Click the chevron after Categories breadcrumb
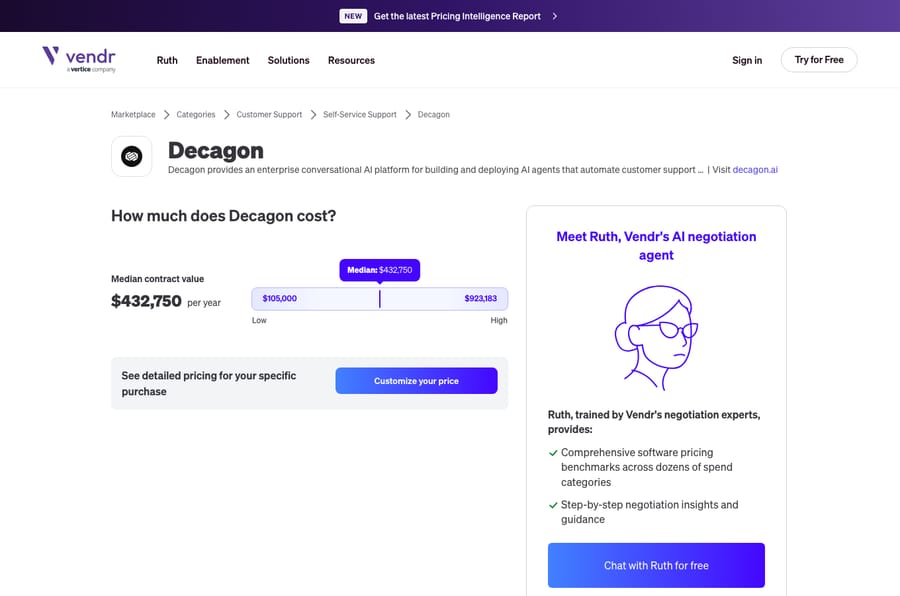The height and width of the screenshot is (596, 900). [227, 115]
